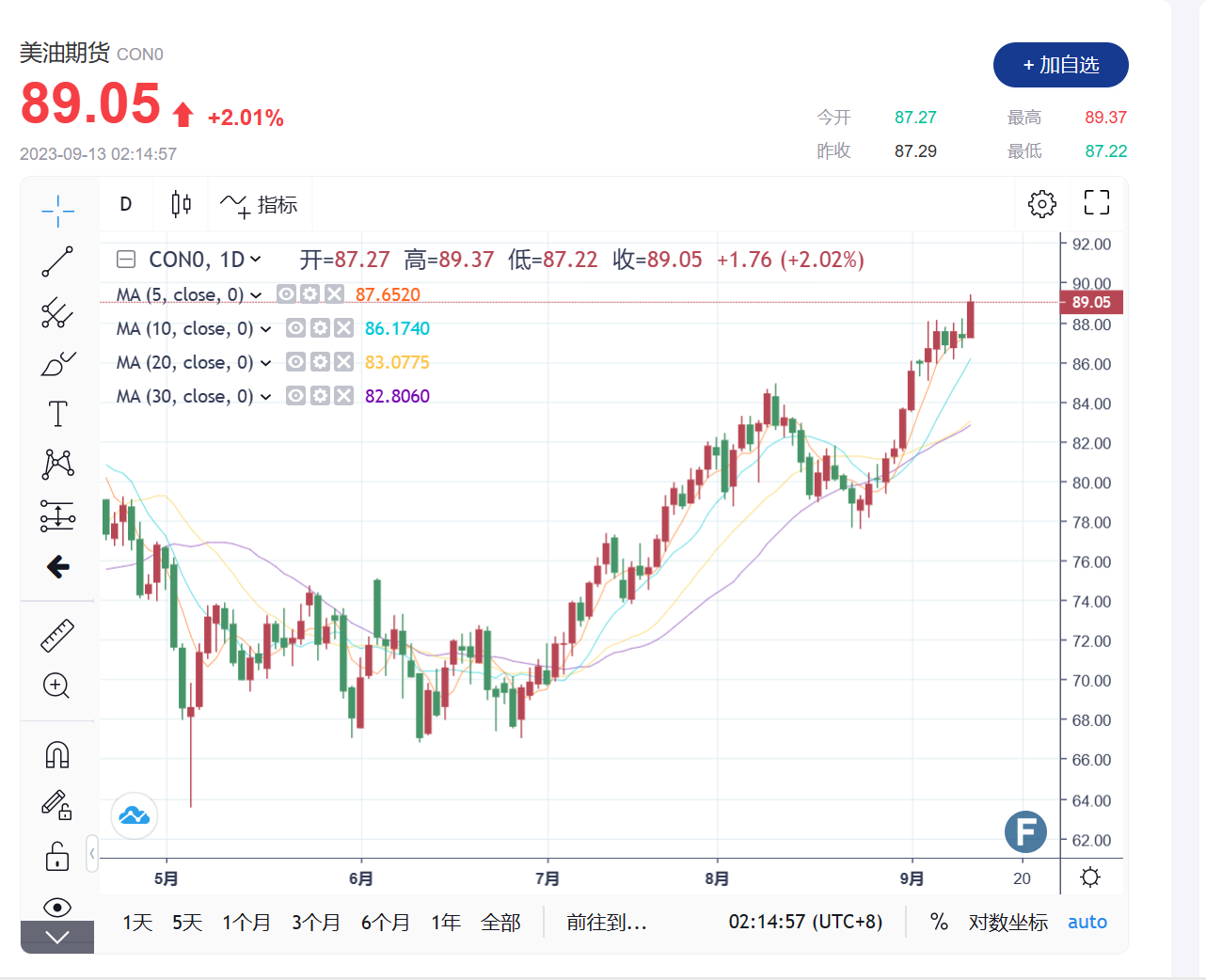Select the 3个月 time range
The height and width of the screenshot is (980, 1206).
[316, 923]
